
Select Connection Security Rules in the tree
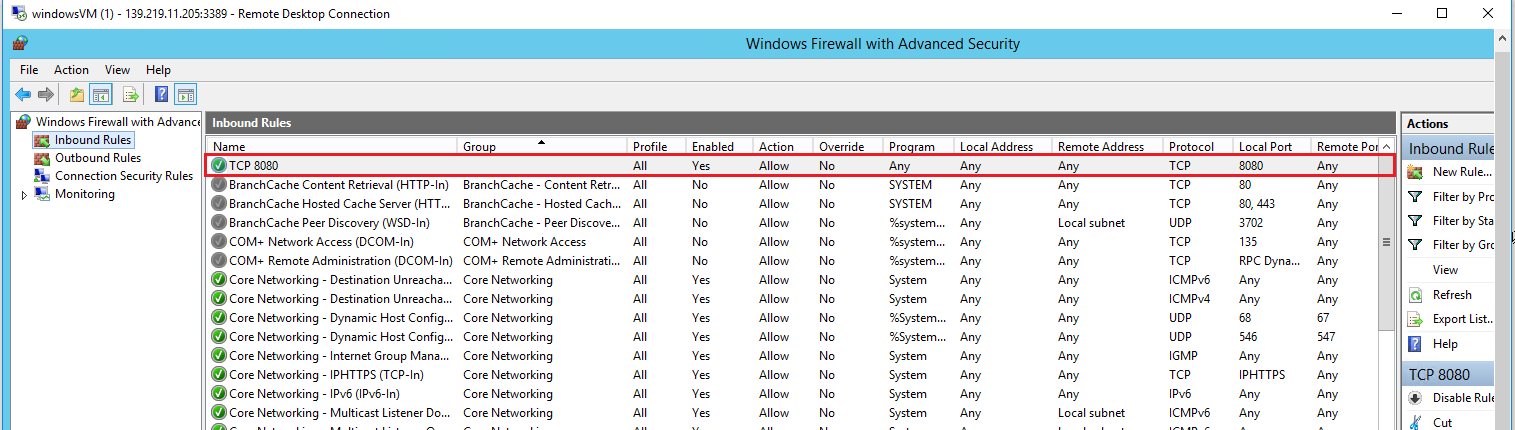[x=123, y=176]
